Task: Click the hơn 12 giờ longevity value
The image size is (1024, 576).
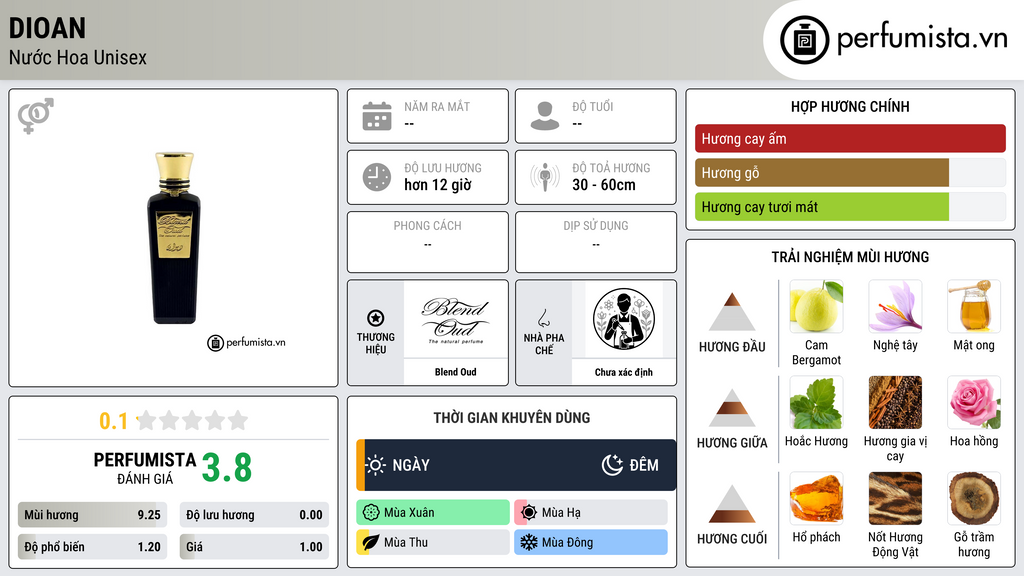Action: (438, 185)
